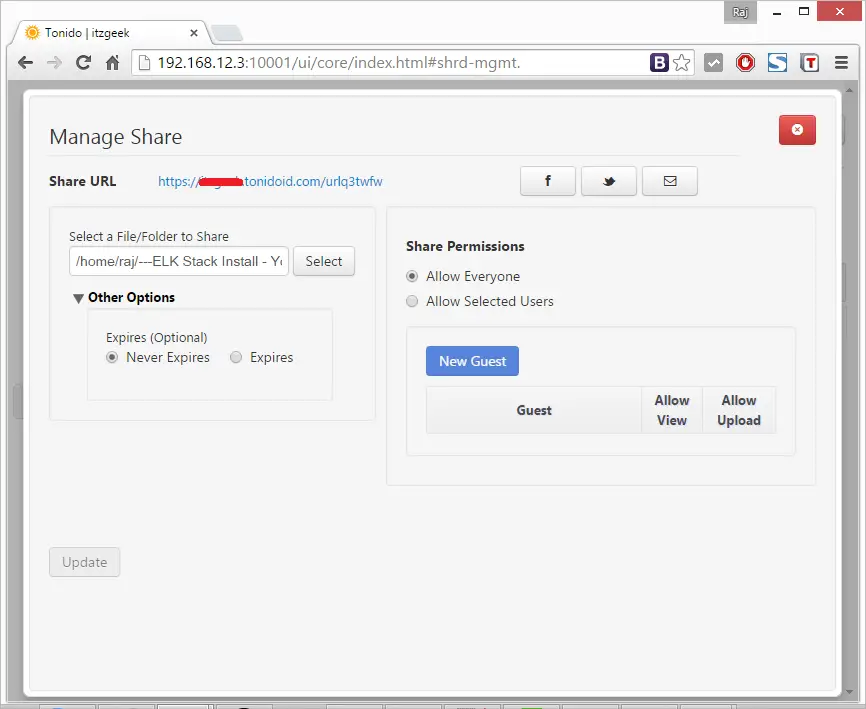866x709 pixels.
Task: Click the Allow View column header
Action: coord(672,410)
